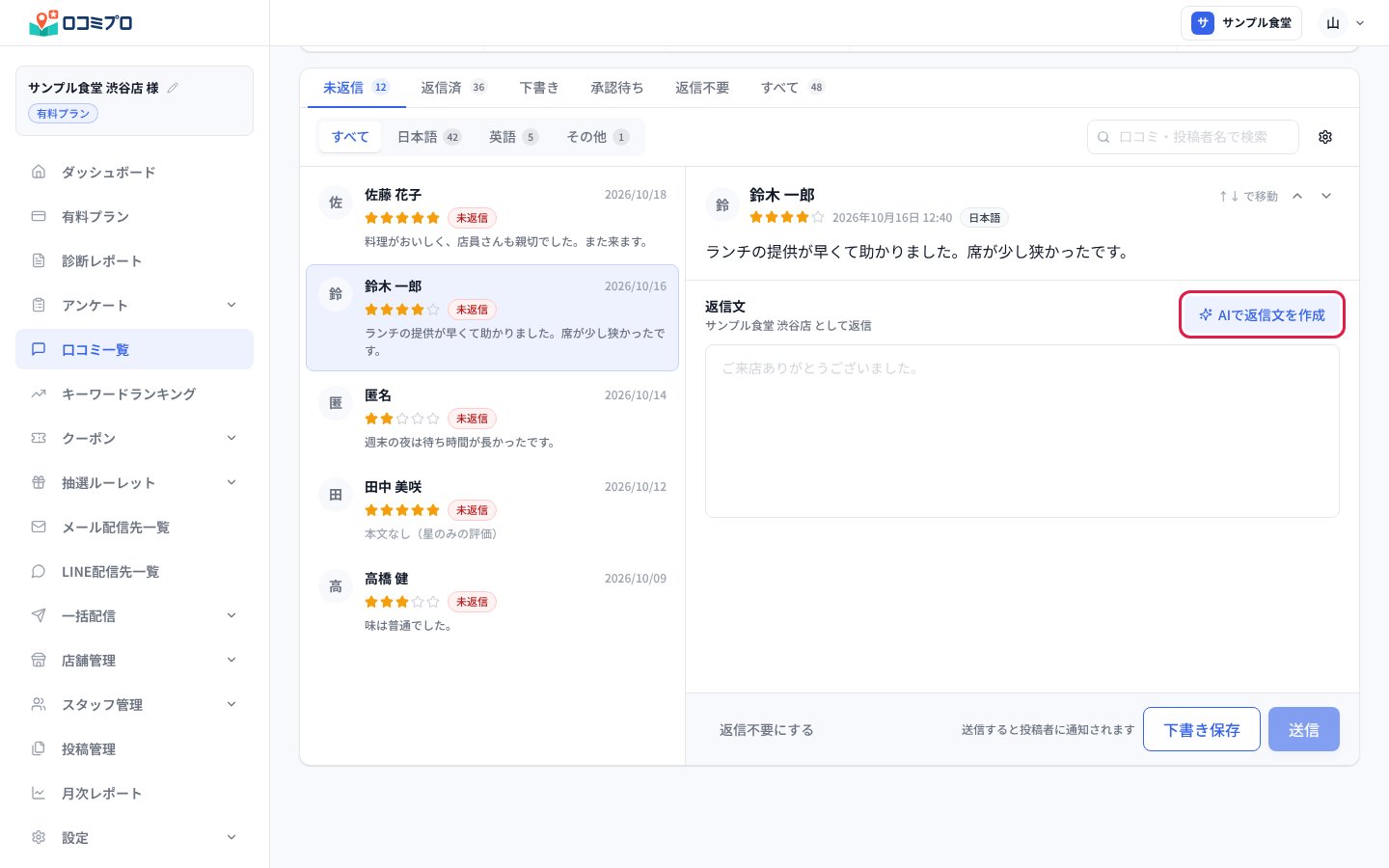Switch to 返信不要 tab
The image size is (1389, 868).
click(x=702, y=88)
